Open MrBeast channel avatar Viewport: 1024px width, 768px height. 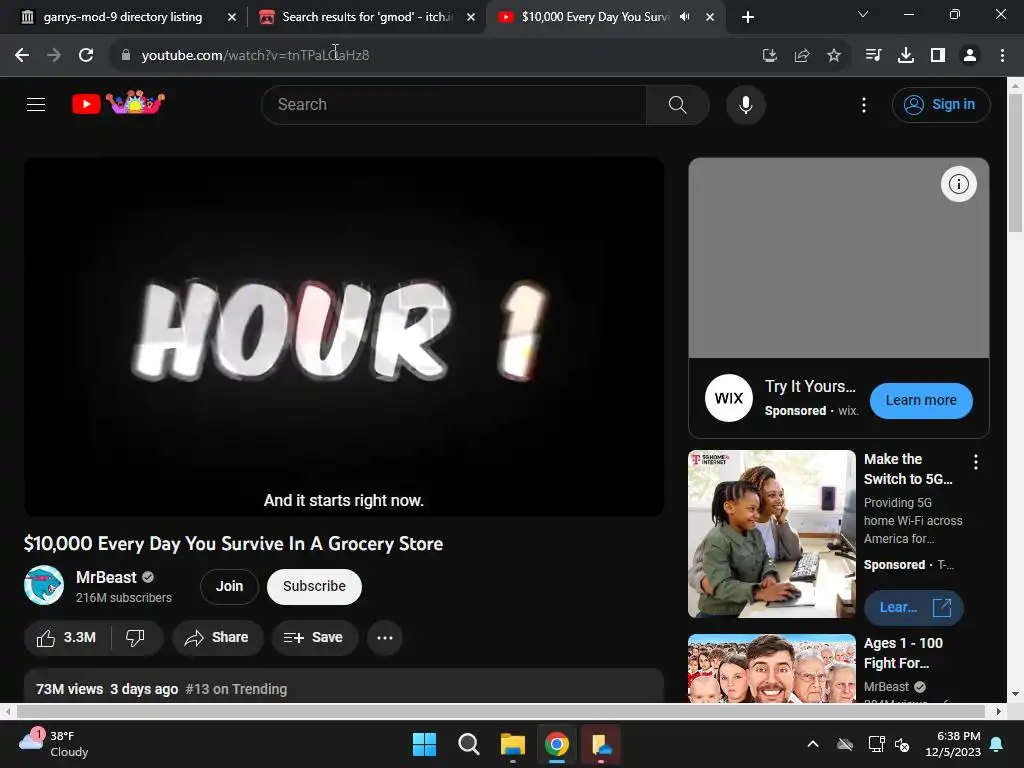tap(44, 585)
